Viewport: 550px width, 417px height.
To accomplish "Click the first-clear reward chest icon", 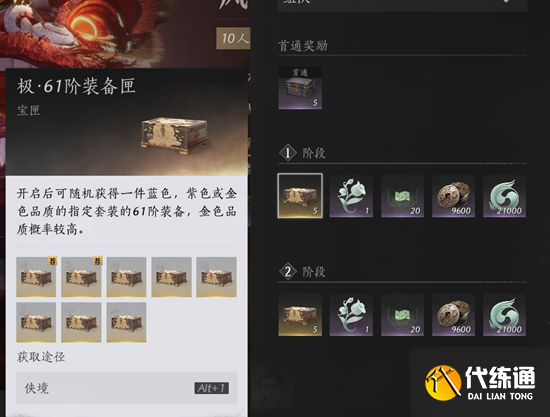I will (300, 88).
